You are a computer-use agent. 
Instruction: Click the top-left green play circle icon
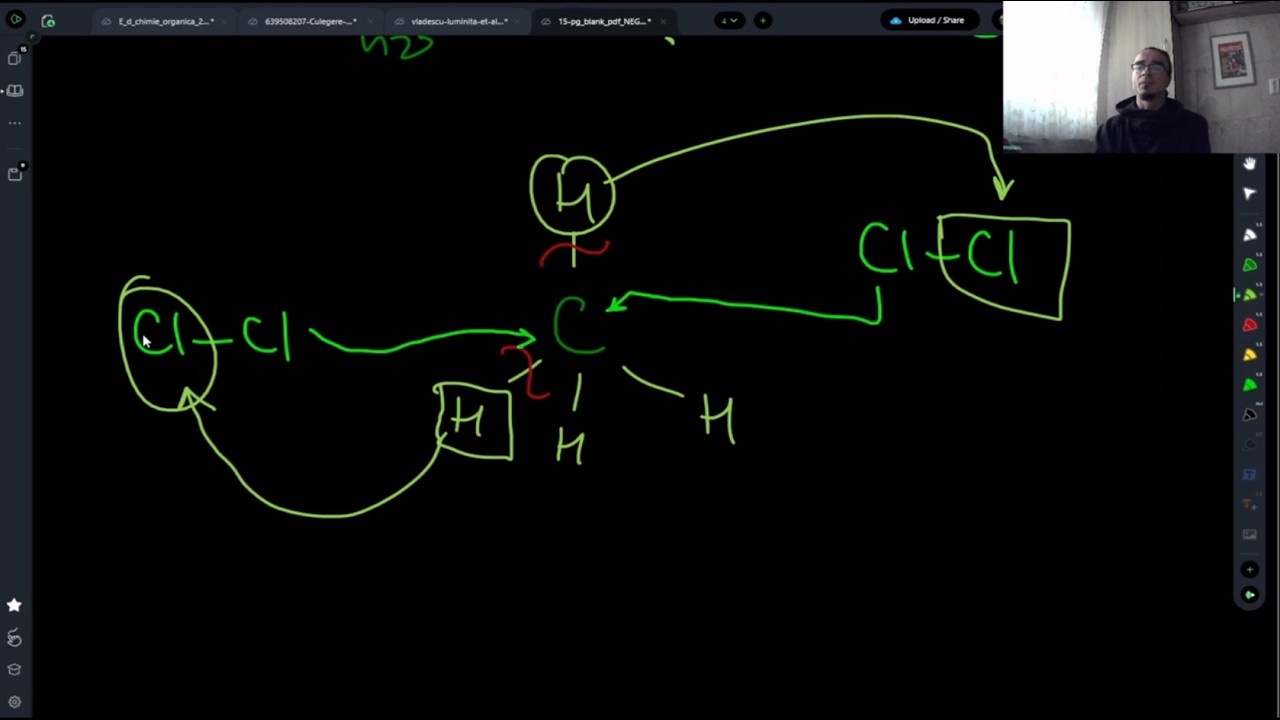point(15,20)
